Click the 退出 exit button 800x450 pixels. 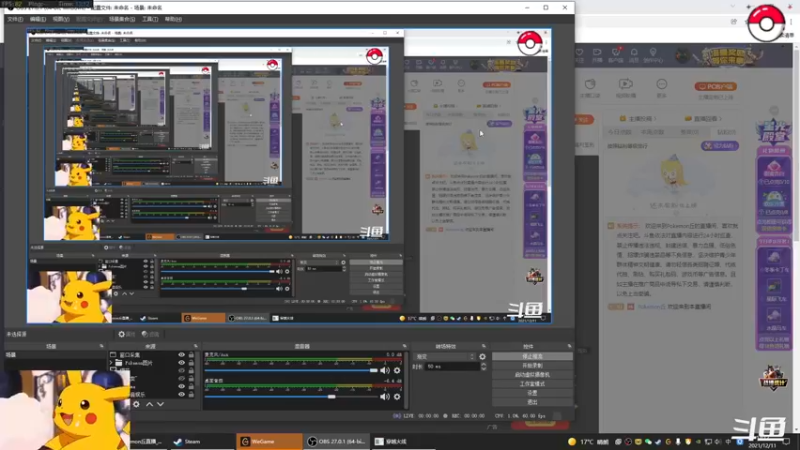coord(532,402)
